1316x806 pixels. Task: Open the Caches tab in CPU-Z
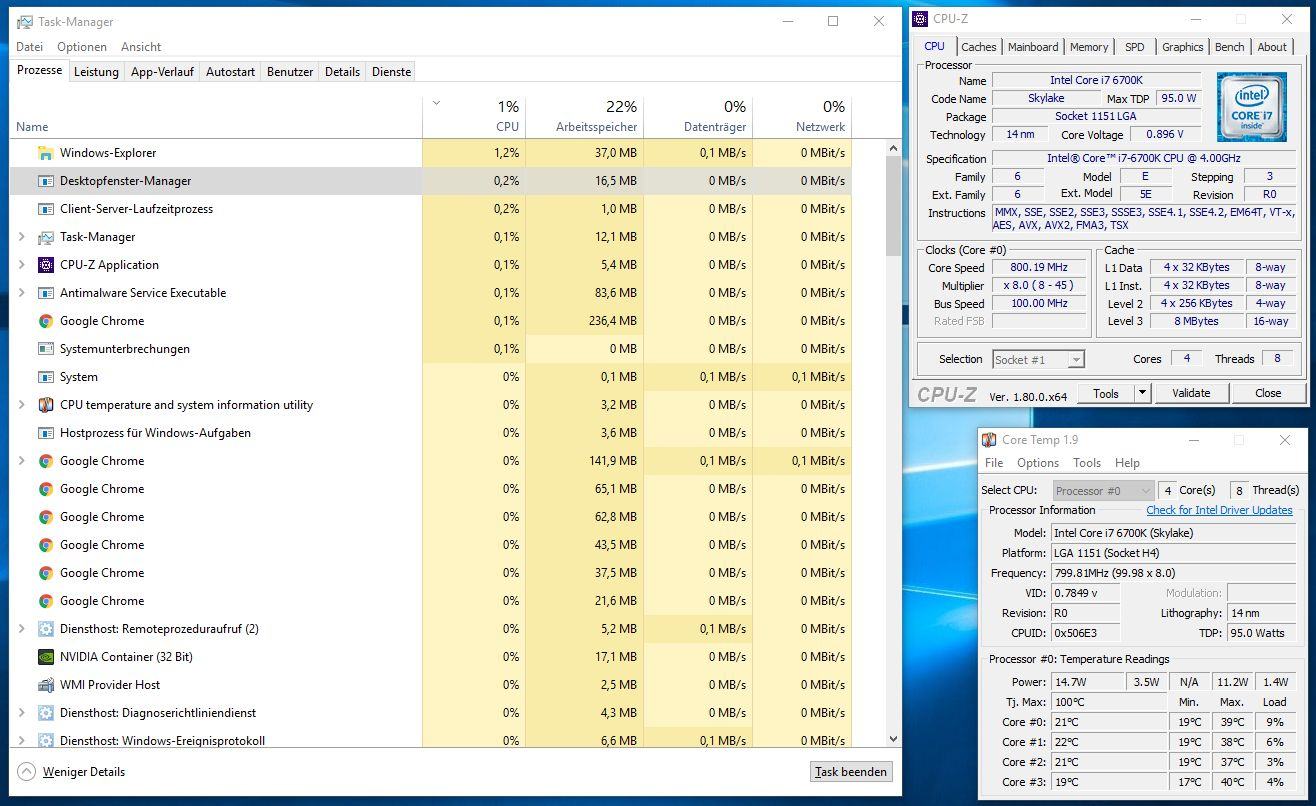pyautogui.click(x=979, y=47)
